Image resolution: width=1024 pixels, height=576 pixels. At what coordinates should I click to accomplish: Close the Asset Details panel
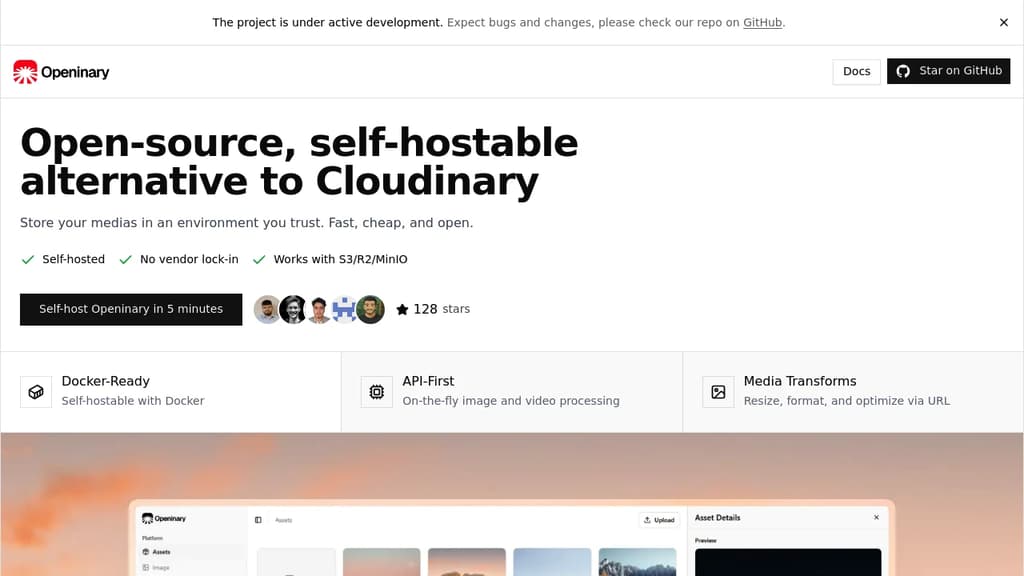coord(877,517)
